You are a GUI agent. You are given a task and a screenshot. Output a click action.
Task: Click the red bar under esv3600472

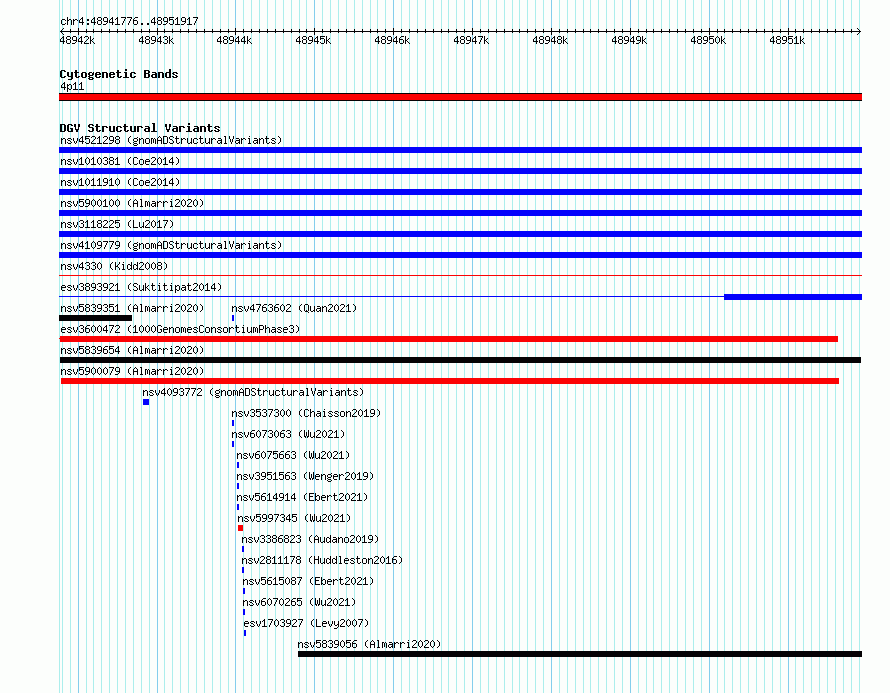(x=448, y=339)
